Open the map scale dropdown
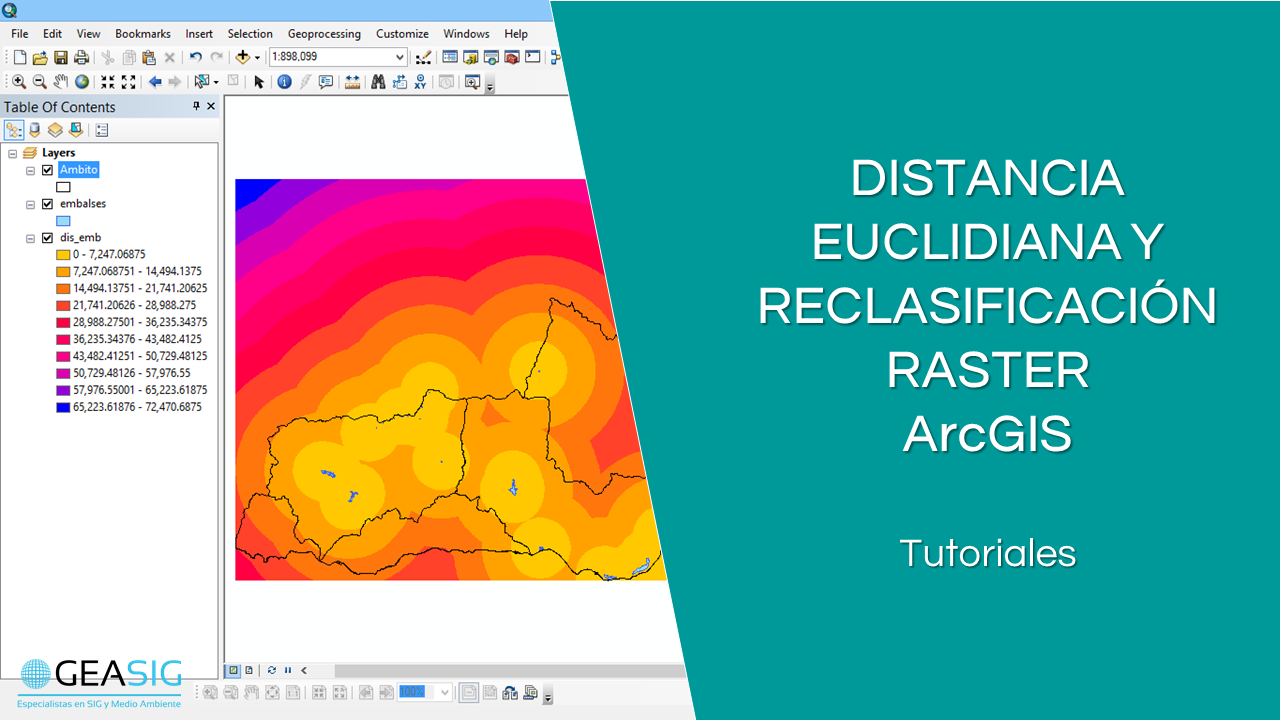 click(x=400, y=58)
